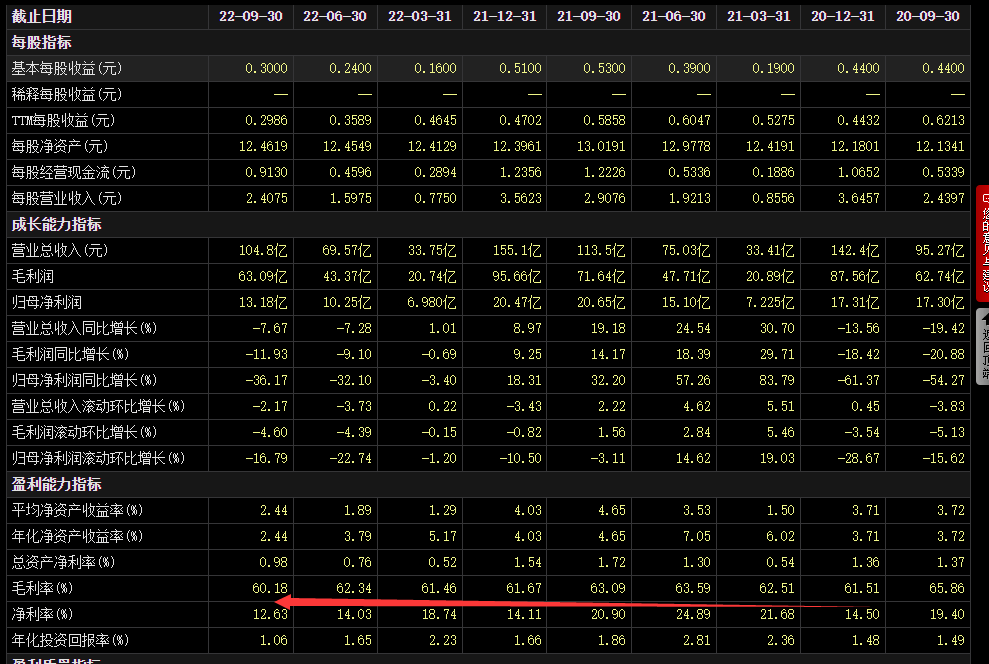The height and width of the screenshot is (664, 989).
Task: Select the 21-06-30 column header
Action: click(x=674, y=16)
